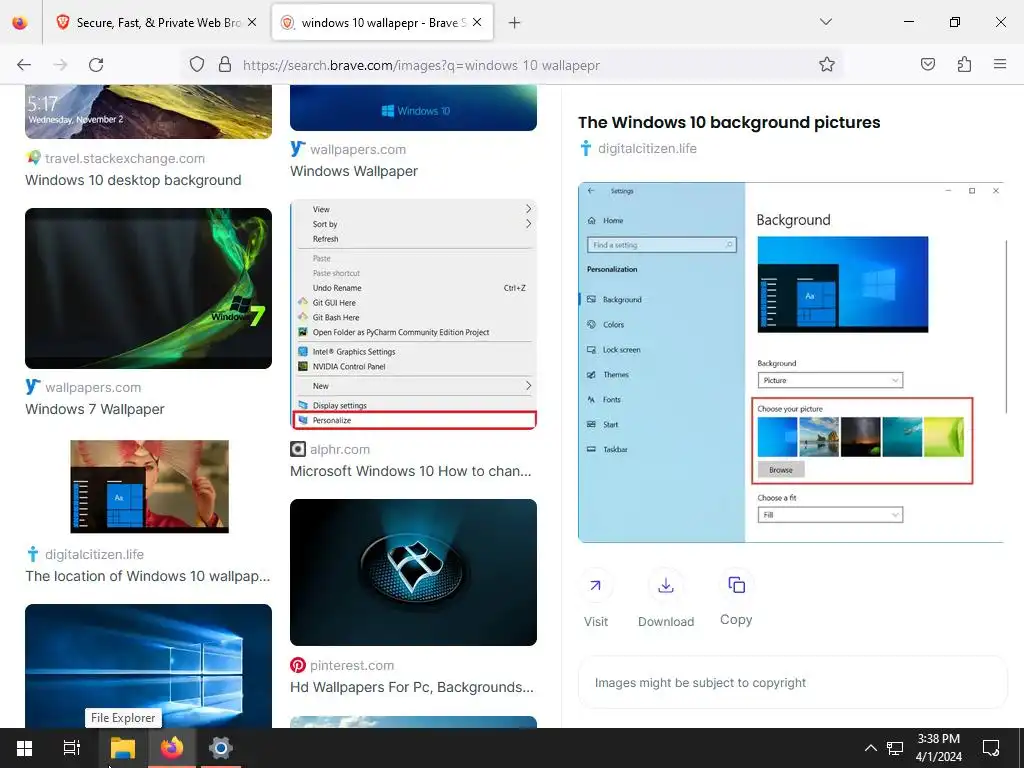
Task: Open the Save to Pocket icon
Action: point(928,64)
